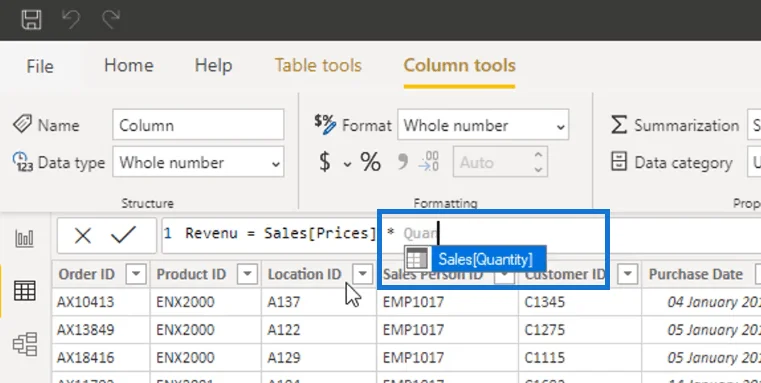The image size is (761, 383).
Task: Click the decimal places icon
Action: [429, 162]
